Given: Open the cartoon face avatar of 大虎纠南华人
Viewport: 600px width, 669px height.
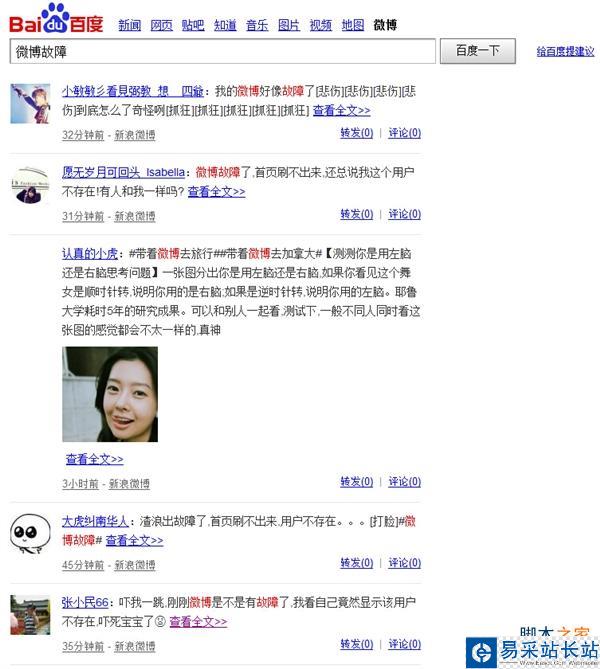Looking at the screenshot, I should [30, 533].
